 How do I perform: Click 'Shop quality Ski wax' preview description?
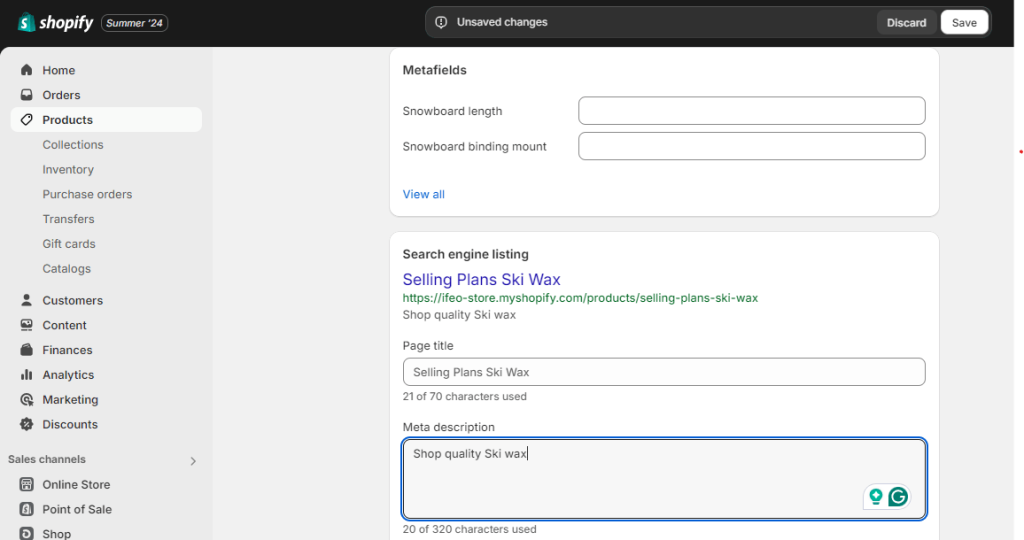coord(459,315)
